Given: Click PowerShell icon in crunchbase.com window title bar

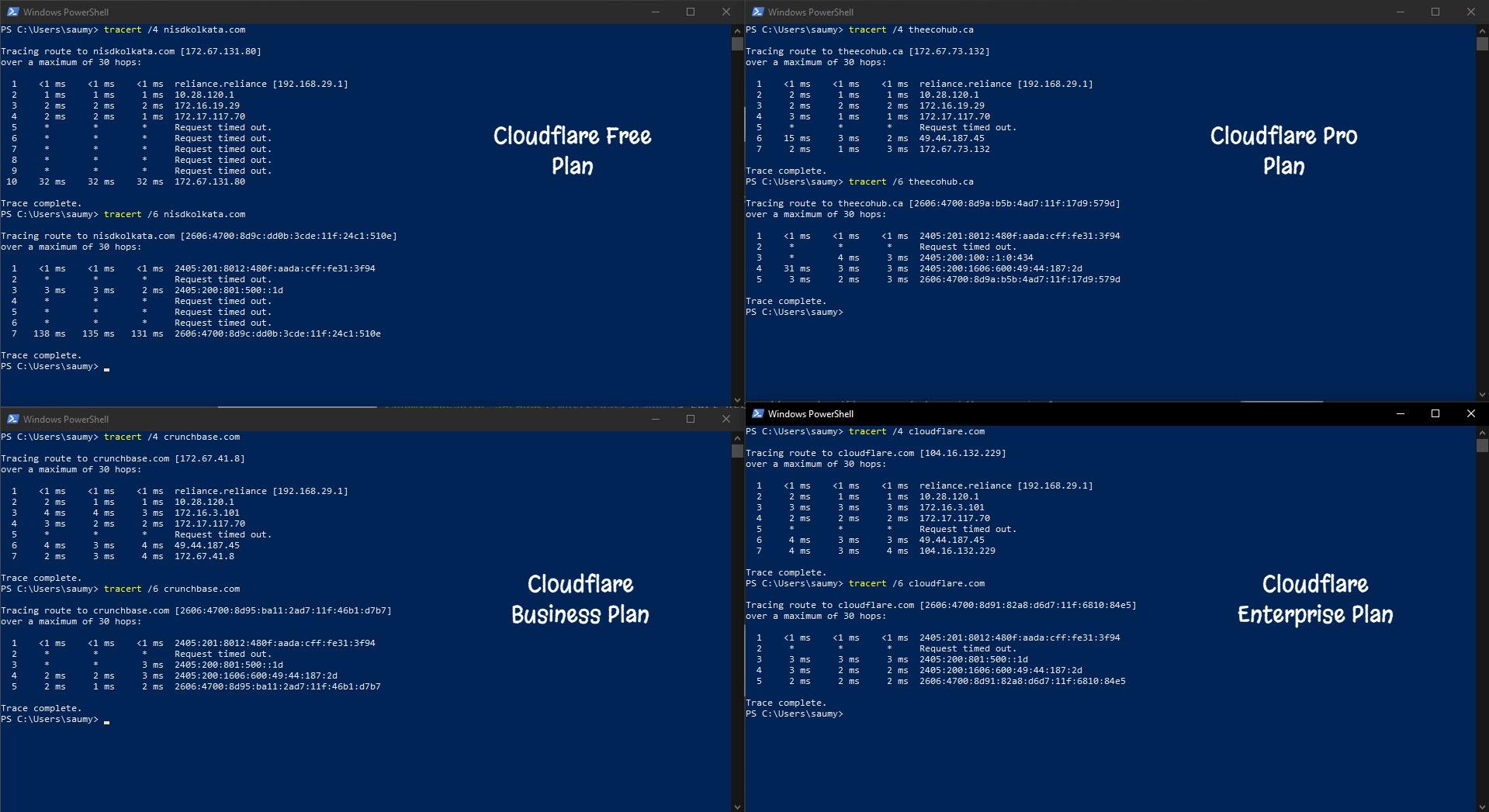Looking at the screenshot, I should click(x=12, y=419).
